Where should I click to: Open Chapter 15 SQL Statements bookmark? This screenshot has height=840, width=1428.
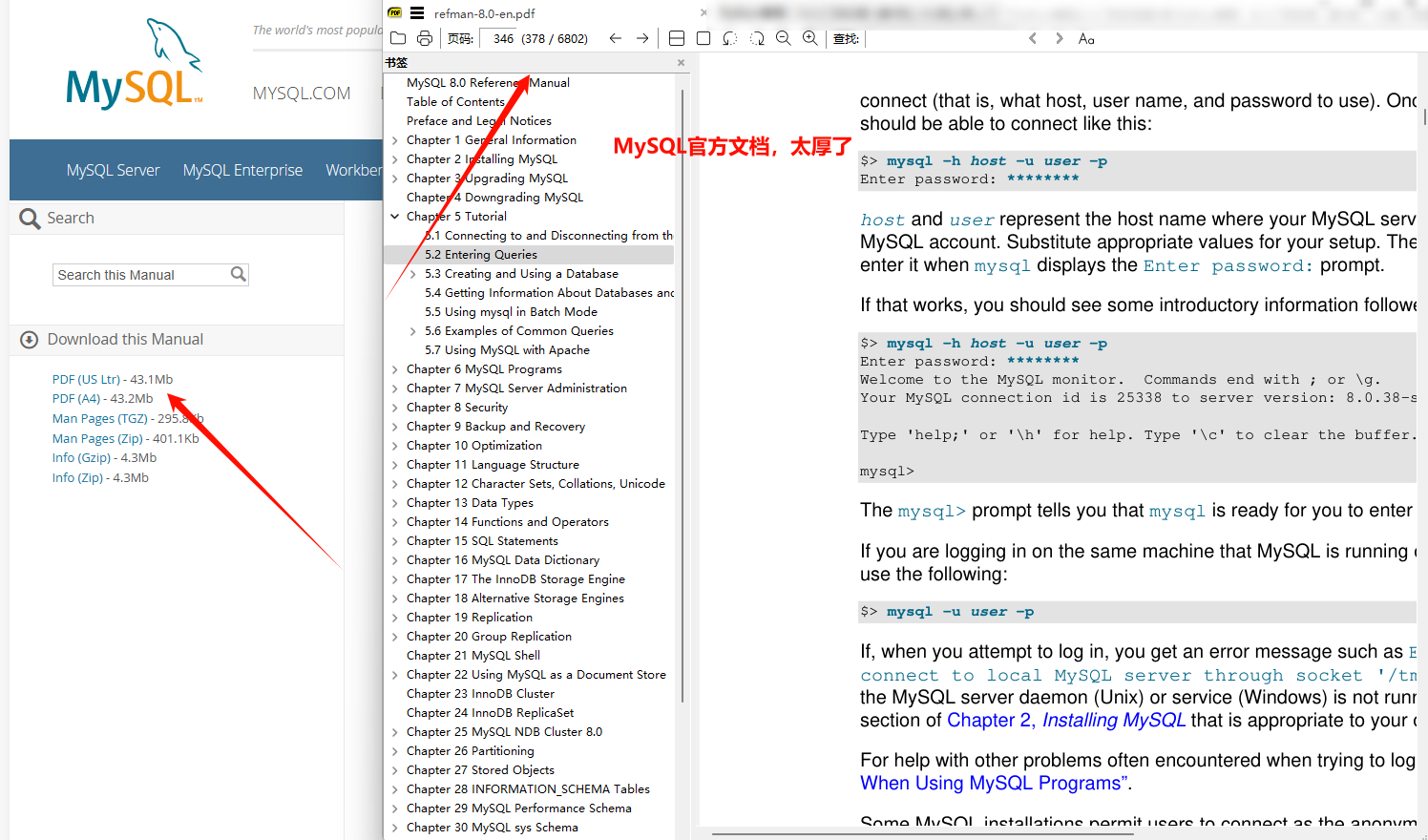(x=482, y=541)
